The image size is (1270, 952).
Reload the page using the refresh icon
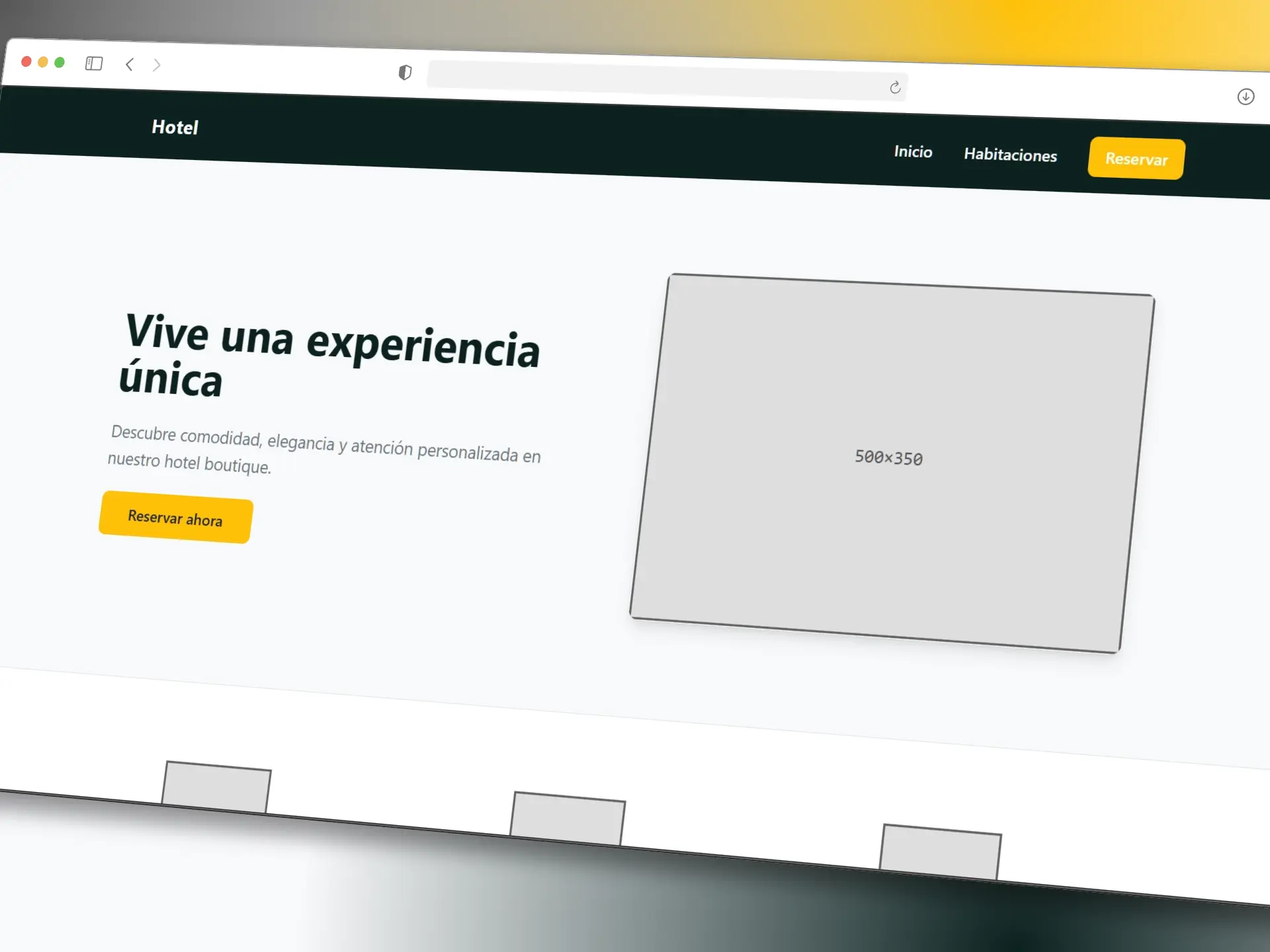(x=894, y=87)
